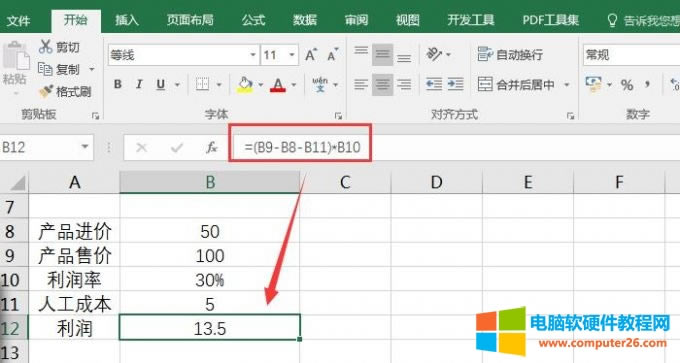
Task: Click the accounting number format icon
Action: coord(593,84)
